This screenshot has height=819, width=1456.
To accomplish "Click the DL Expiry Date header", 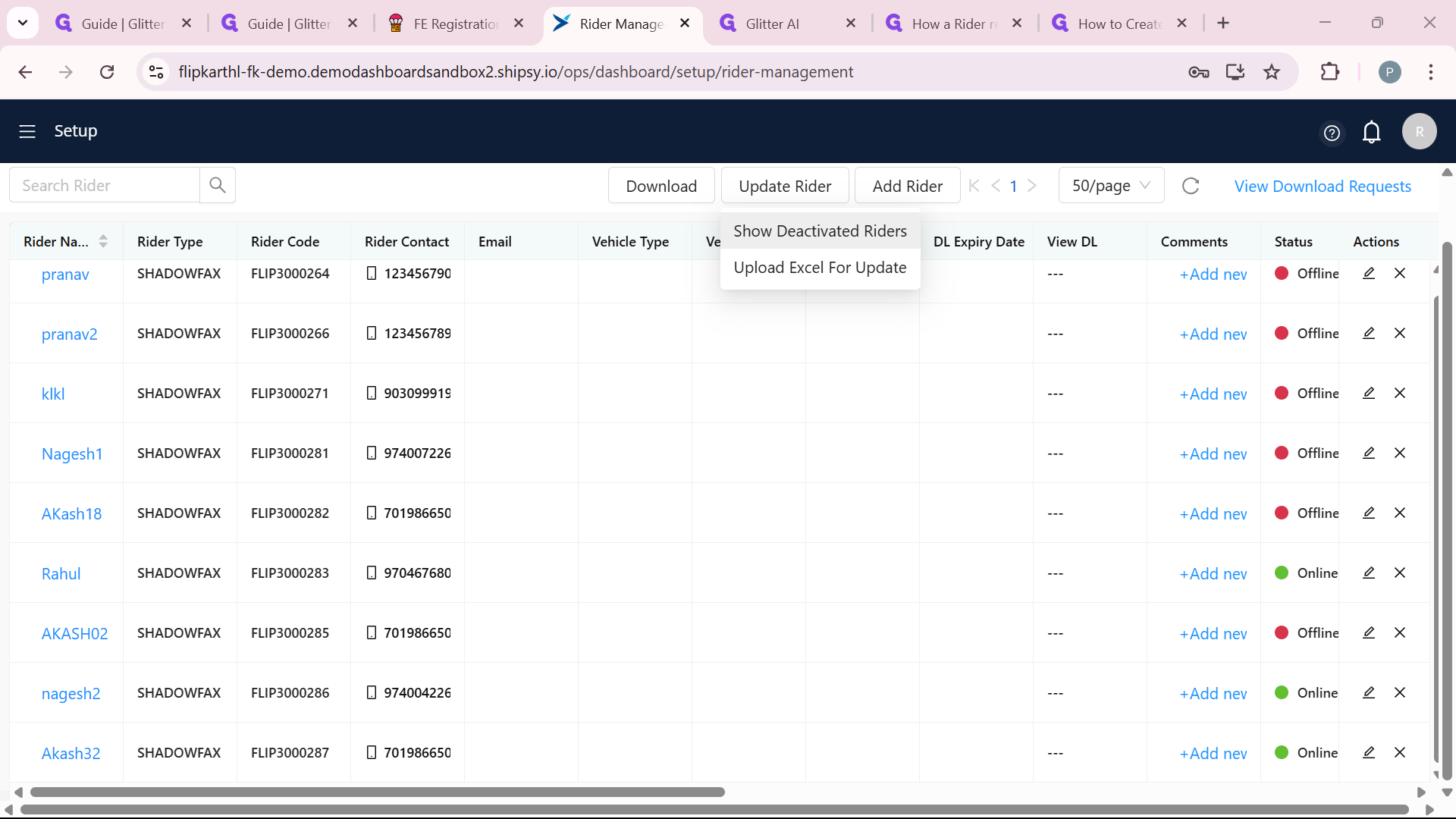I will pos(979,241).
